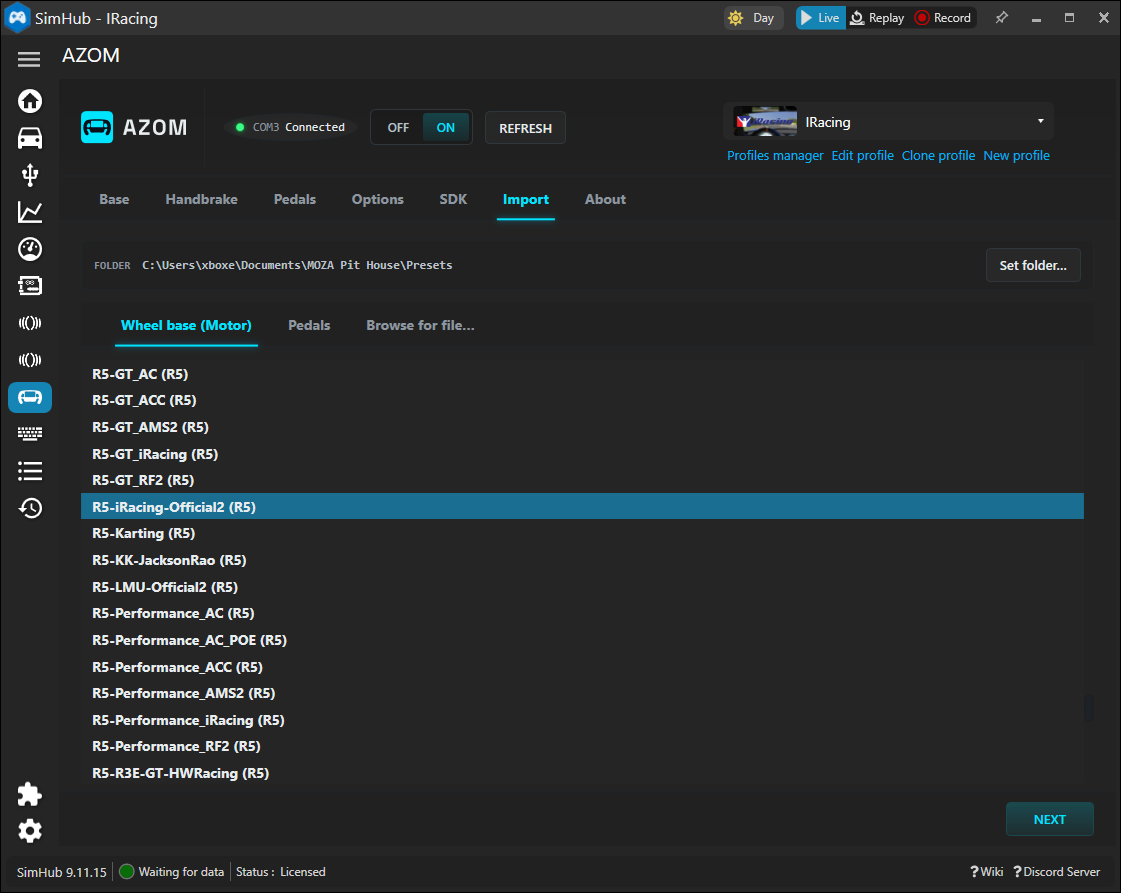Click the Presets folder path text
Viewport: 1121px width, 893px height.
coord(297,265)
